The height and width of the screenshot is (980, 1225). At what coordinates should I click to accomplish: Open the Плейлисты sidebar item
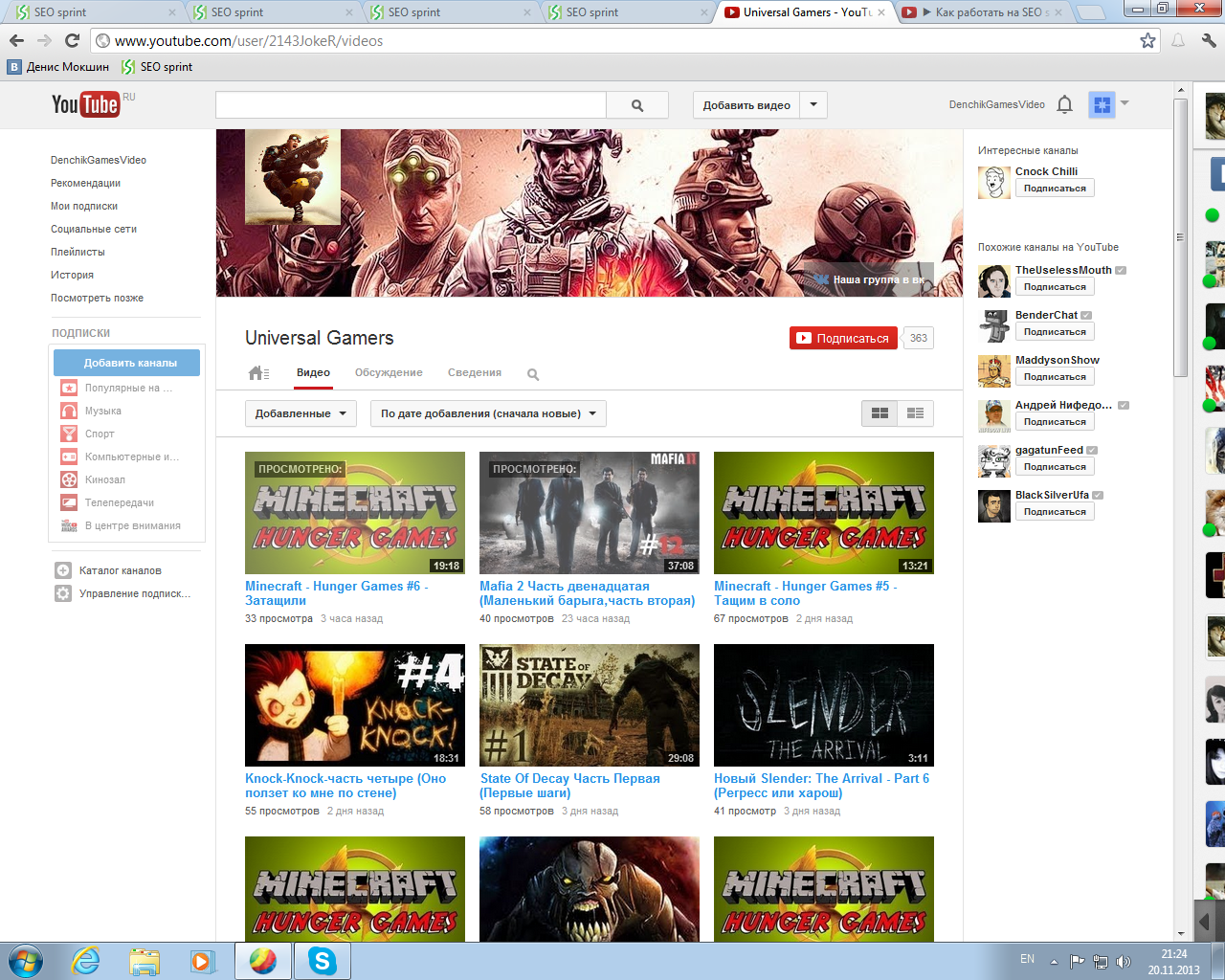[x=78, y=252]
